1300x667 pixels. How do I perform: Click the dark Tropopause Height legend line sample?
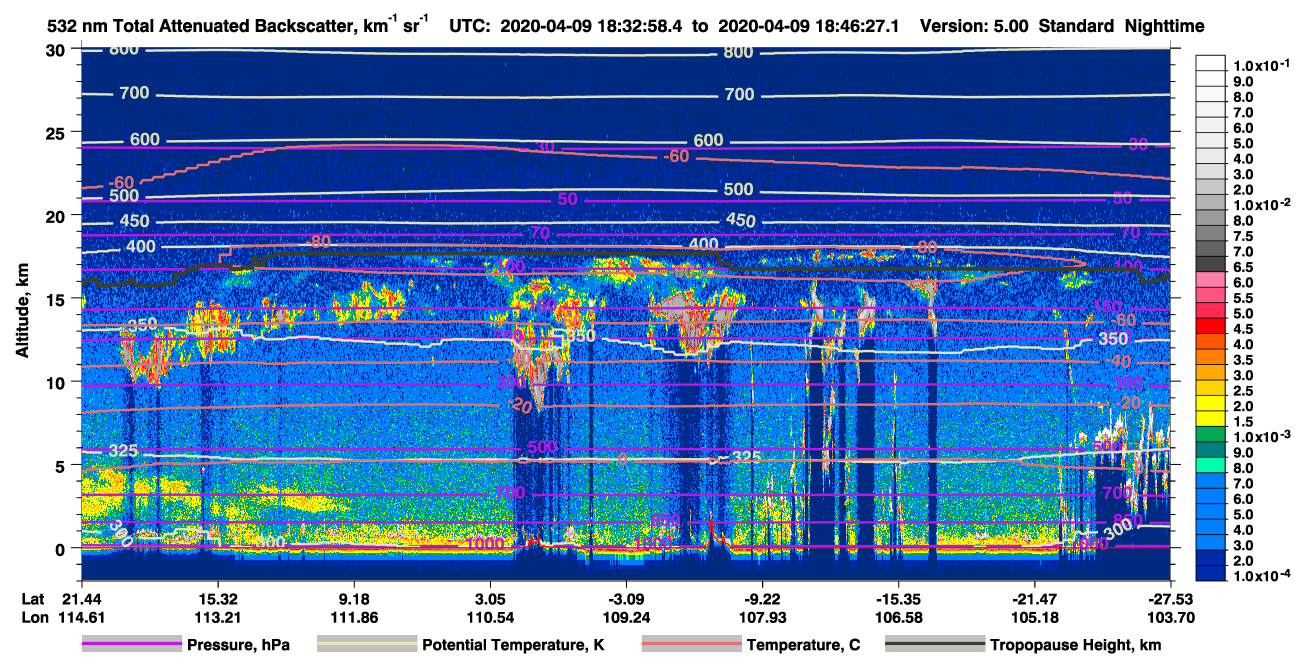(935, 645)
